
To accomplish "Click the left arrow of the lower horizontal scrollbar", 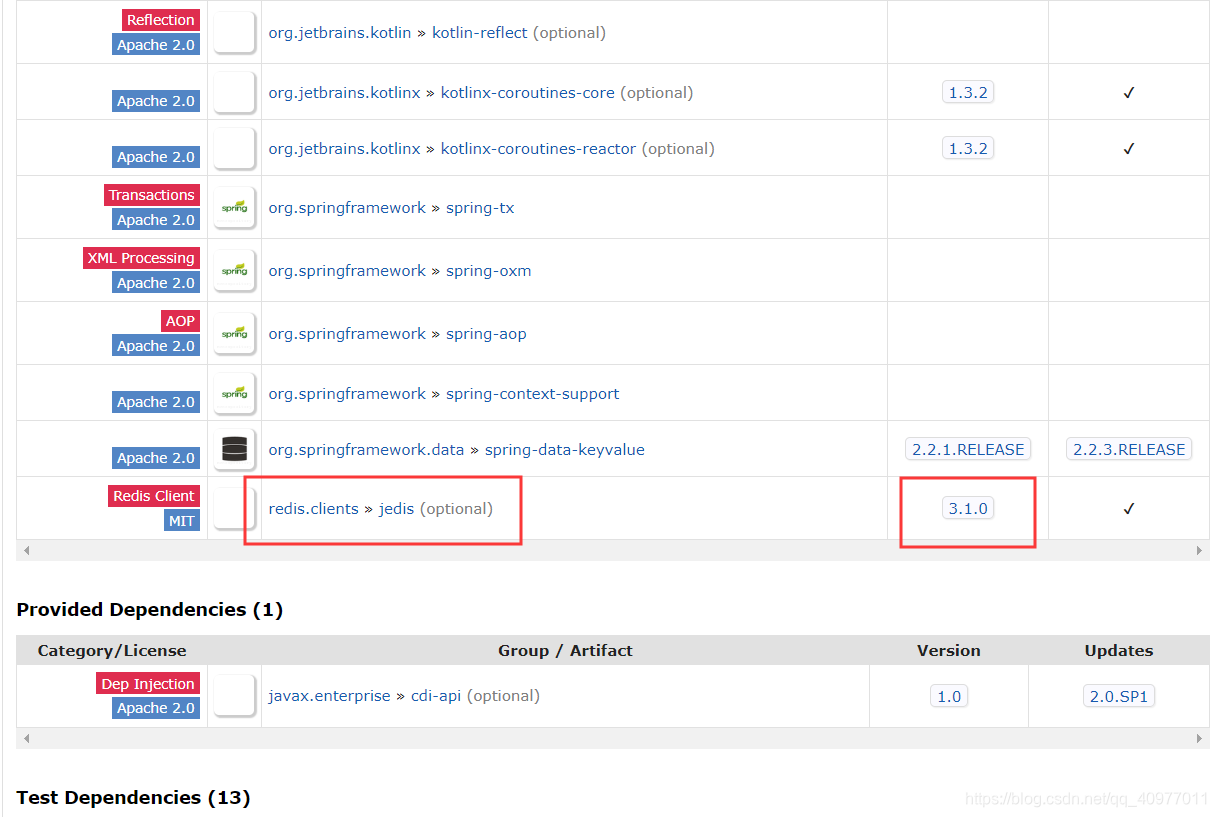I will tap(26, 738).
